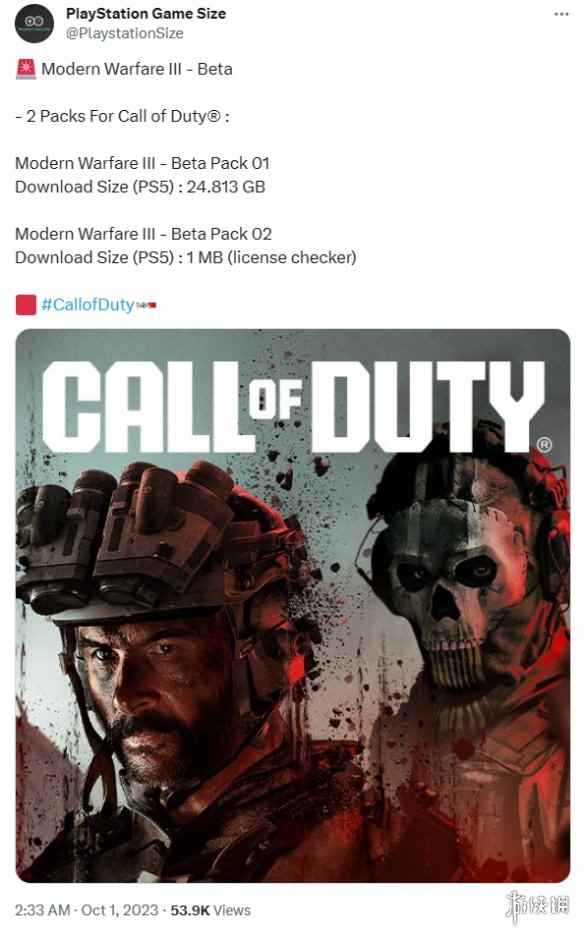Viewport: 584px width, 935px height.
Task: Open the PlayStation Game Size profile avatar
Action: 34,23
